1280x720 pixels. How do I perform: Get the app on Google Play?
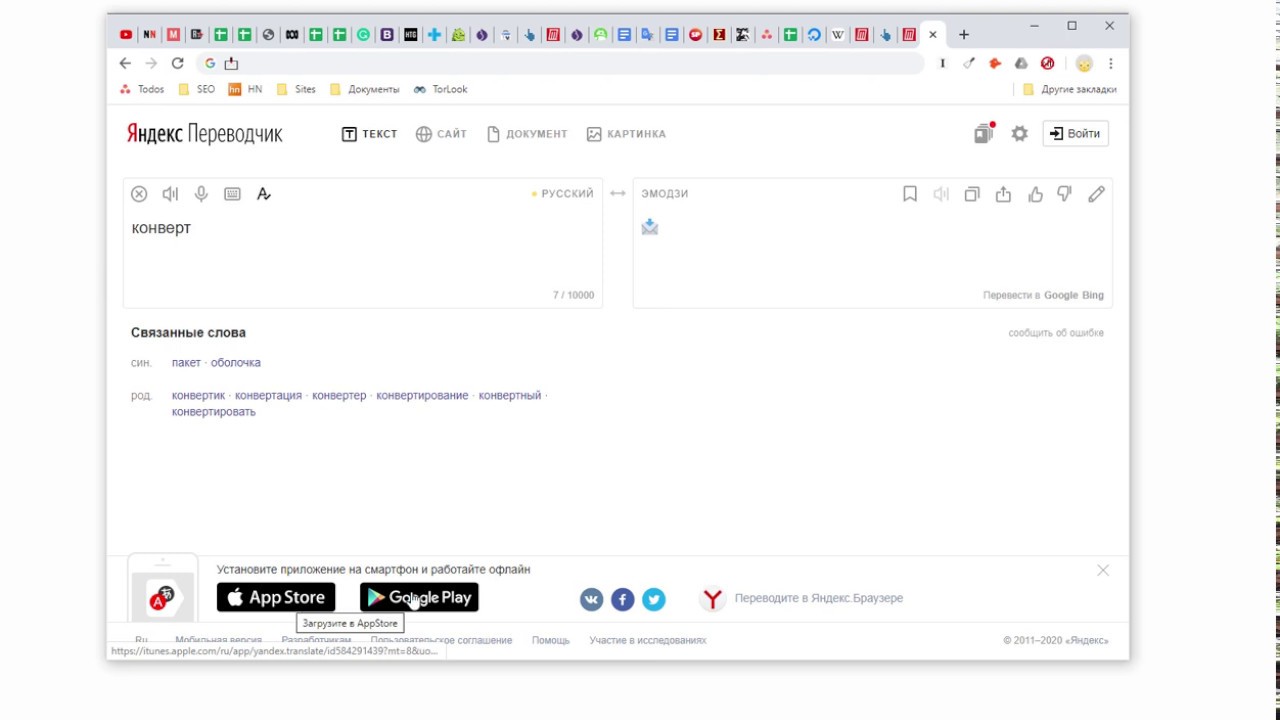(x=419, y=597)
